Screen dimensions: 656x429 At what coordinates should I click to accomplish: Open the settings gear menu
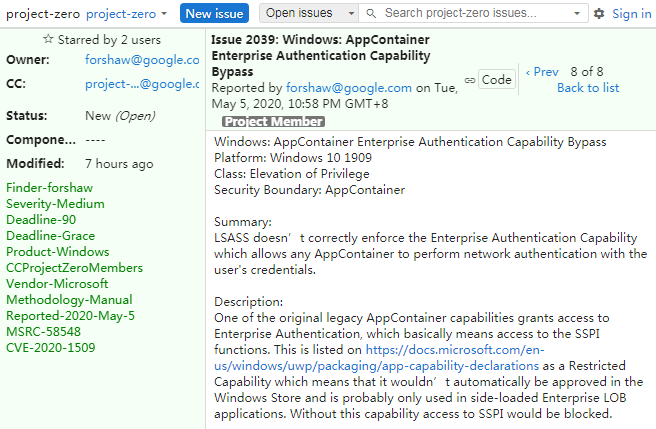pyautogui.click(x=599, y=14)
